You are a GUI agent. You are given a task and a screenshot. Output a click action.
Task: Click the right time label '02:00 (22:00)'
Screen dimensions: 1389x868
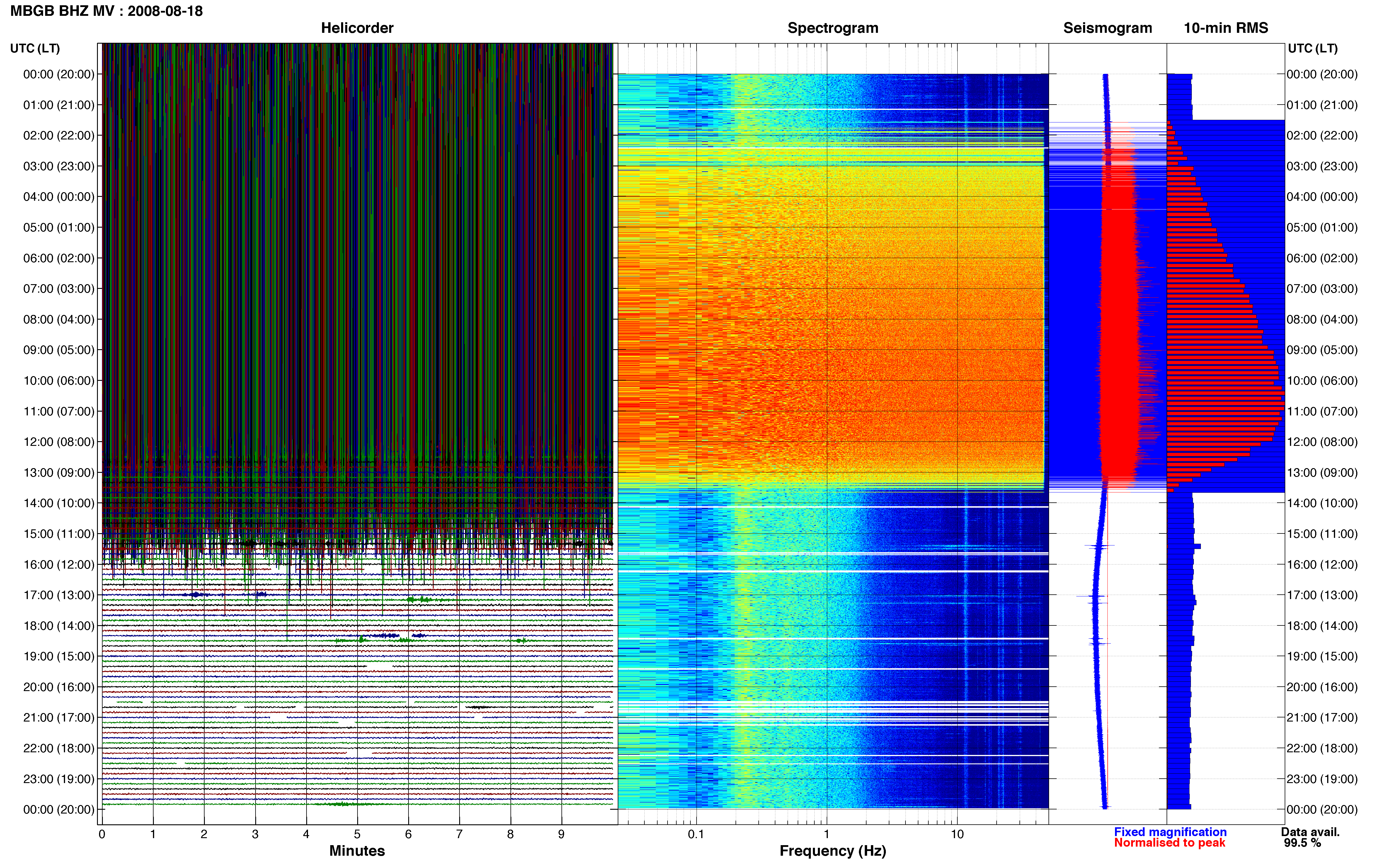1322,135
